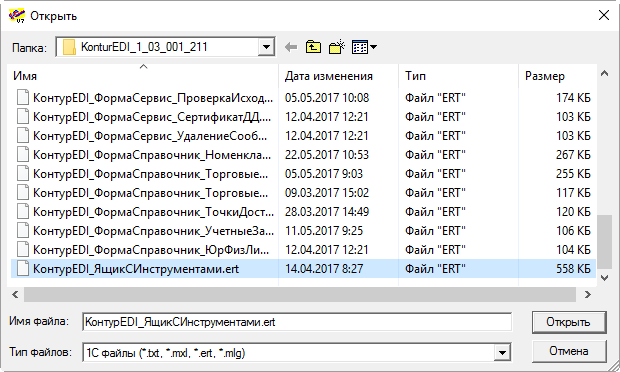Select file КонтурEDI_ФормаСервис_СертификатДД...

coord(152,117)
